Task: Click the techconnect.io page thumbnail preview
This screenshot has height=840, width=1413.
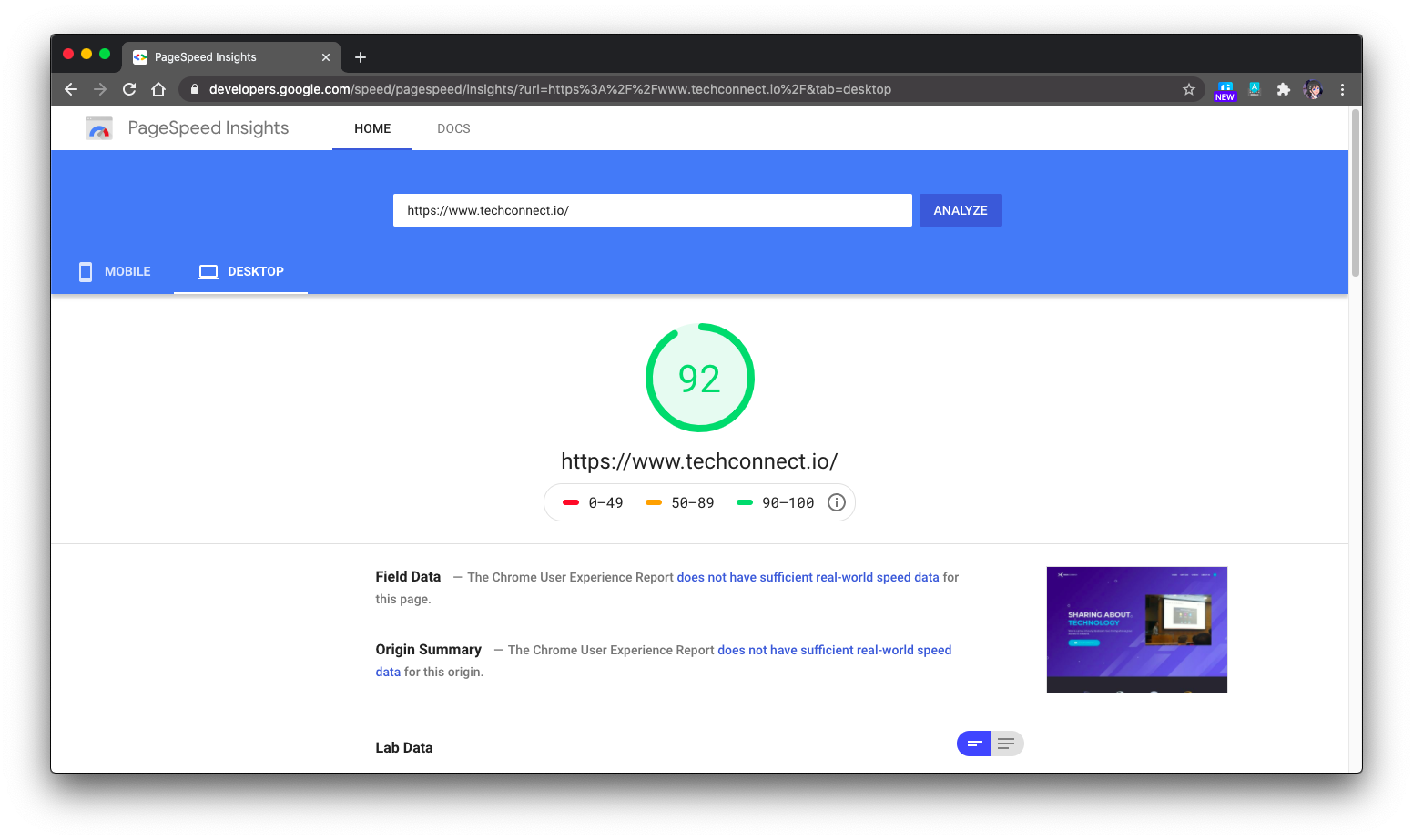Action: (x=1136, y=629)
